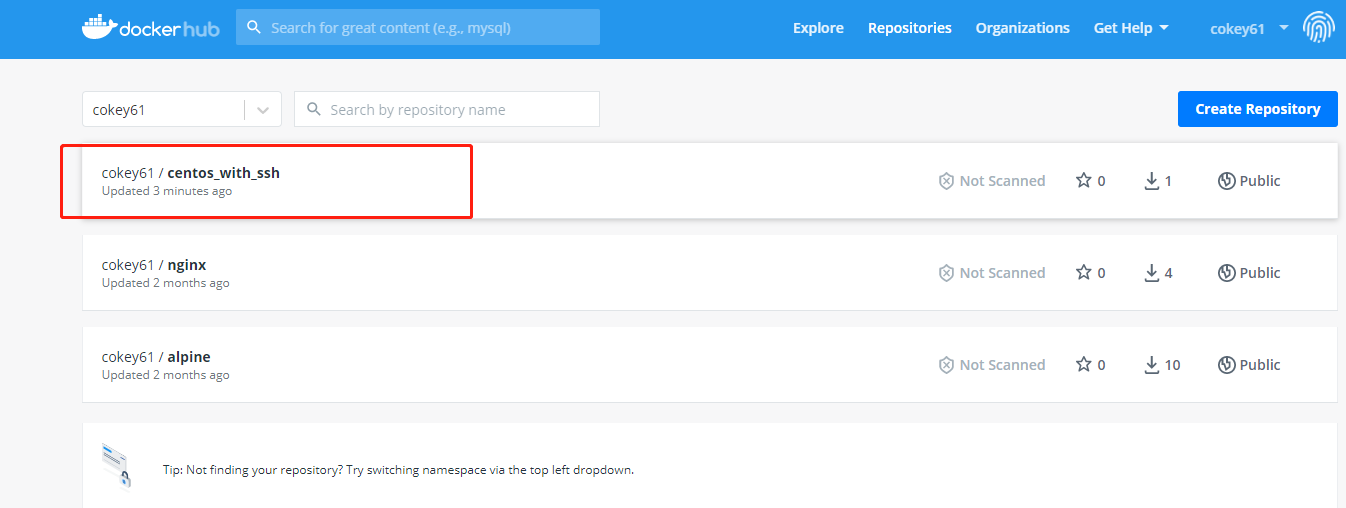Image resolution: width=1346 pixels, height=508 pixels.
Task: Click the tip card illustration icon
Action: click(x=116, y=467)
